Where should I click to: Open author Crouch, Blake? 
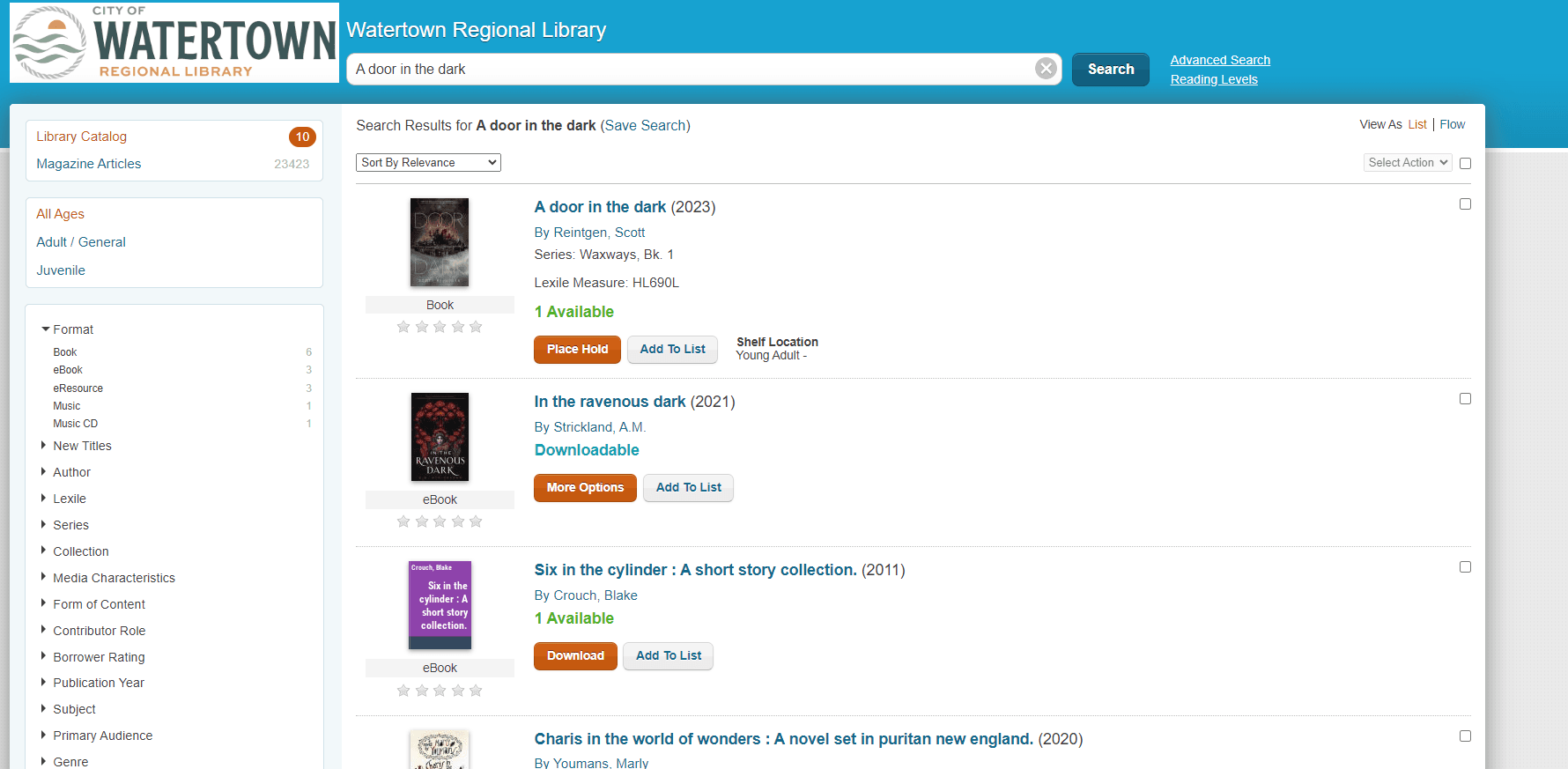(595, 595)
